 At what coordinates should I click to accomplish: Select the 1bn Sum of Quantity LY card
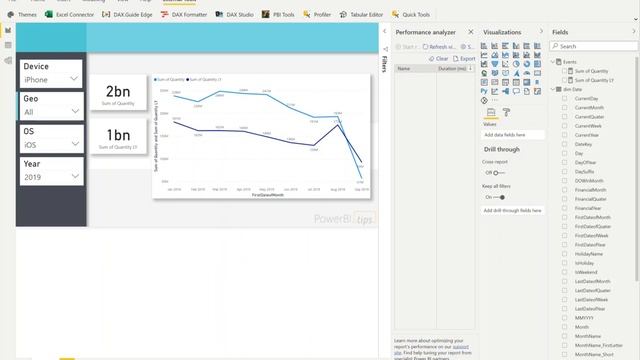(118, 136)
